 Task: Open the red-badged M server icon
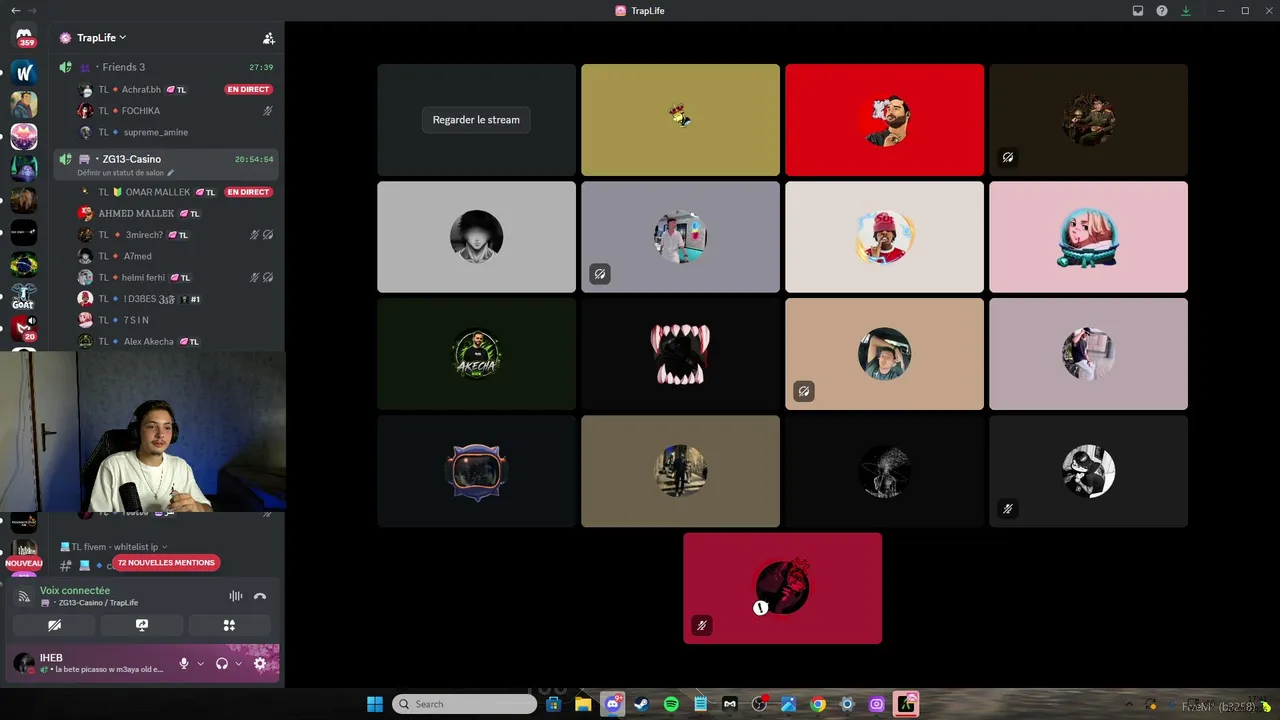tap(24, 328)
